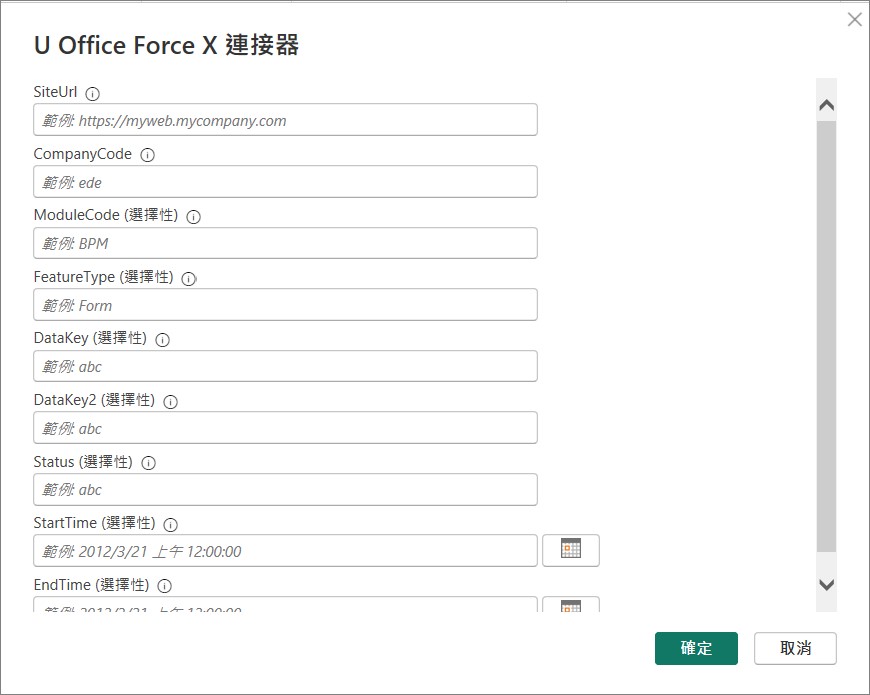
Task: Click the 確定 confirm button
Action: pyautogui.click(x=696, y=648)
